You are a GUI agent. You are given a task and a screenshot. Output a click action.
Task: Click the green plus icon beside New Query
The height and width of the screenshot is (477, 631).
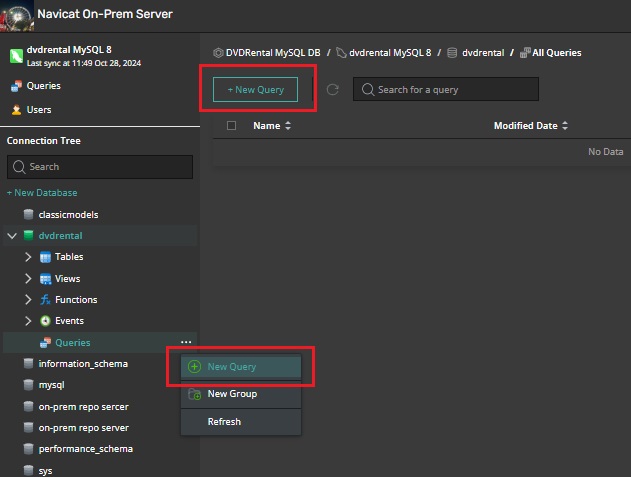[x=194, y=367]
